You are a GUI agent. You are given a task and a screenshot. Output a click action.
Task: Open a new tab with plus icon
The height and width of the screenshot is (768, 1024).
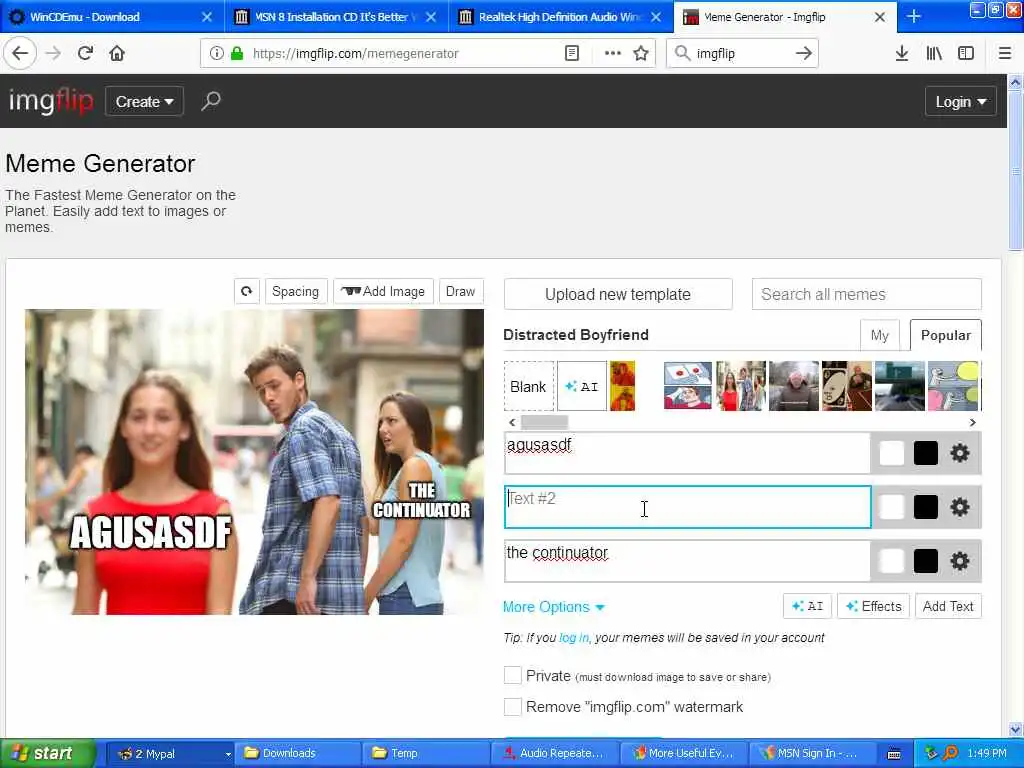(x=914, y=16)
